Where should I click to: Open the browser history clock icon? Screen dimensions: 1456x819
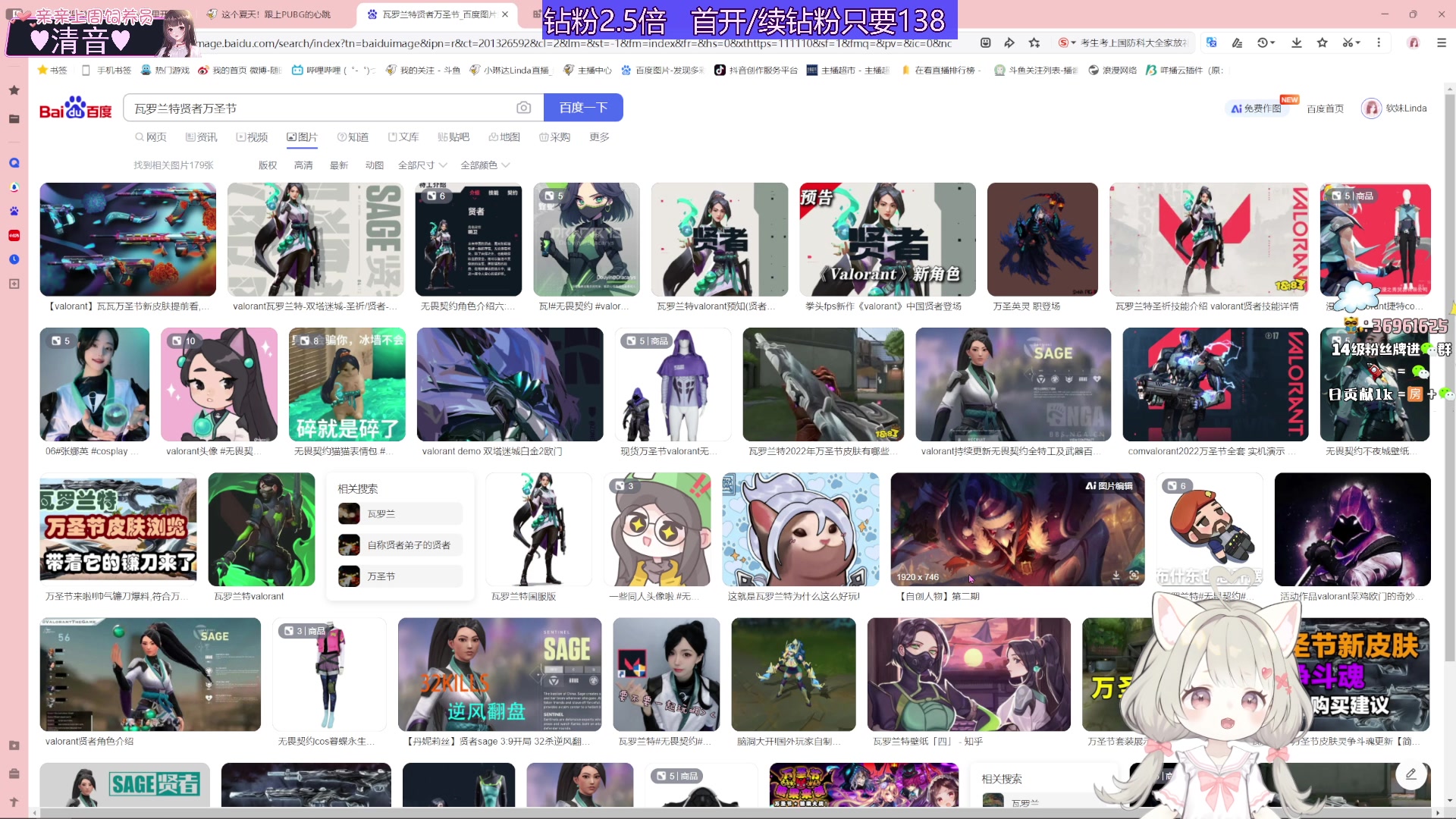click(1262, 42)
